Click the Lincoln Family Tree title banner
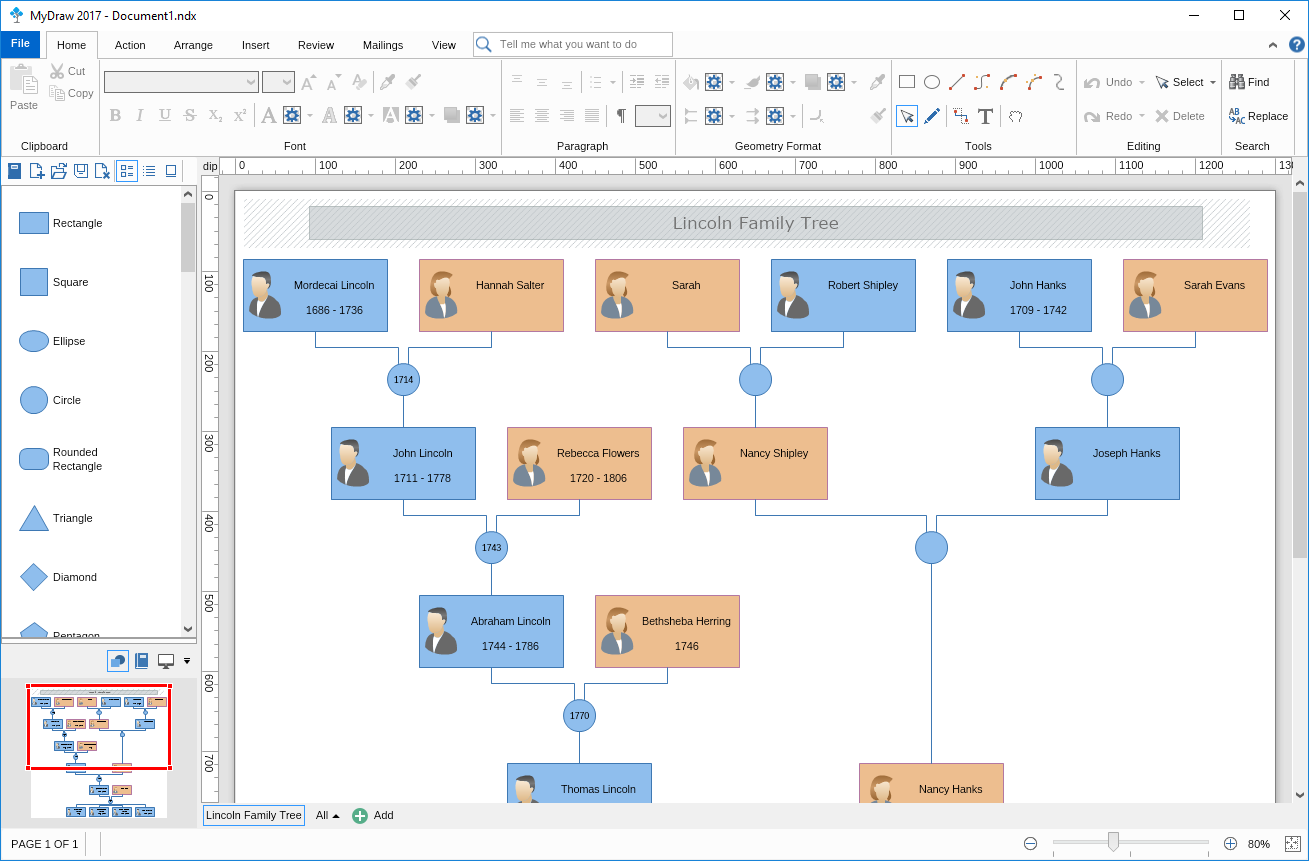Screen dimensions: 1309x861 [755, 223]
